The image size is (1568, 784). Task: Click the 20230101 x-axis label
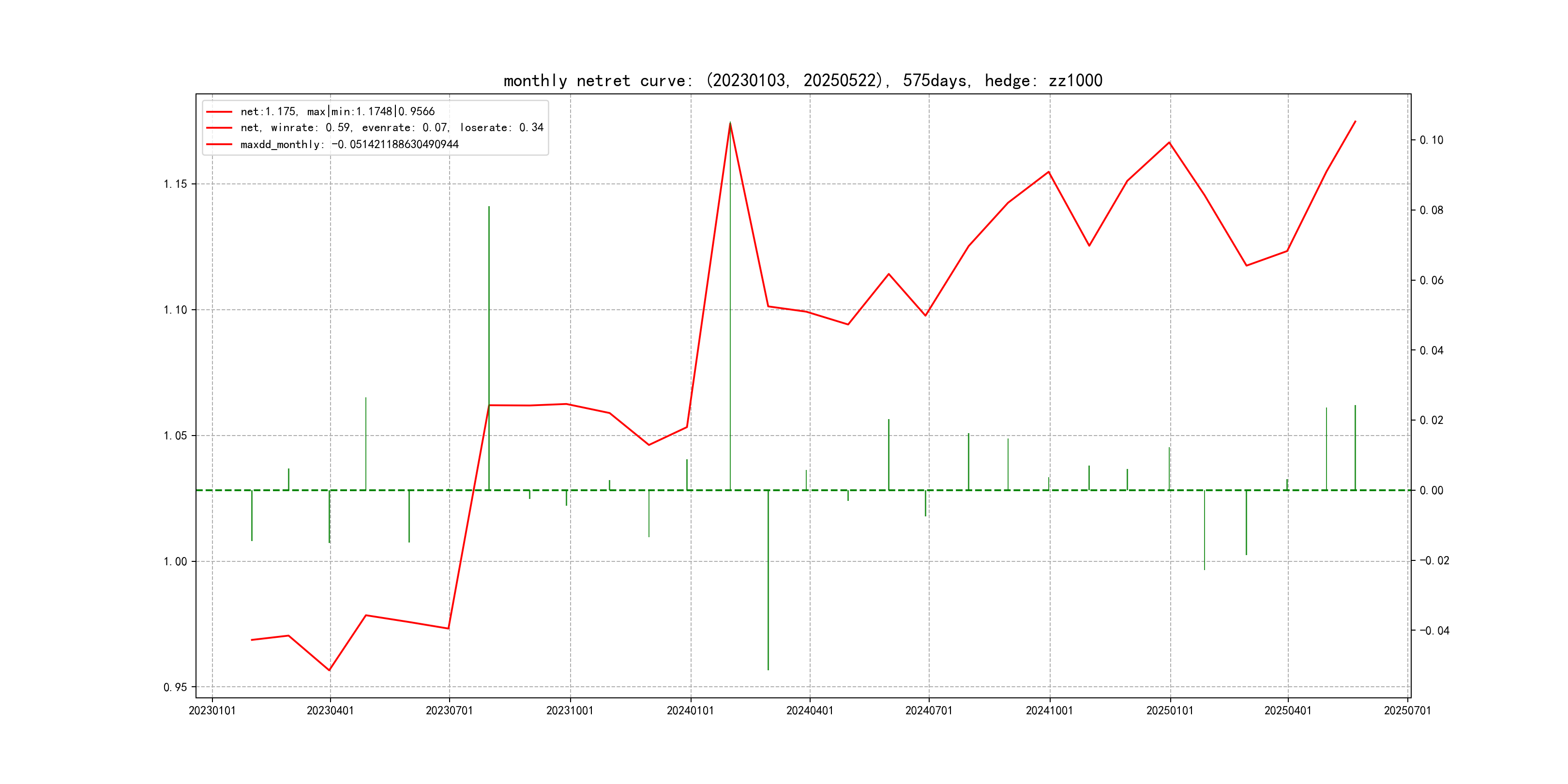[212, 710]
